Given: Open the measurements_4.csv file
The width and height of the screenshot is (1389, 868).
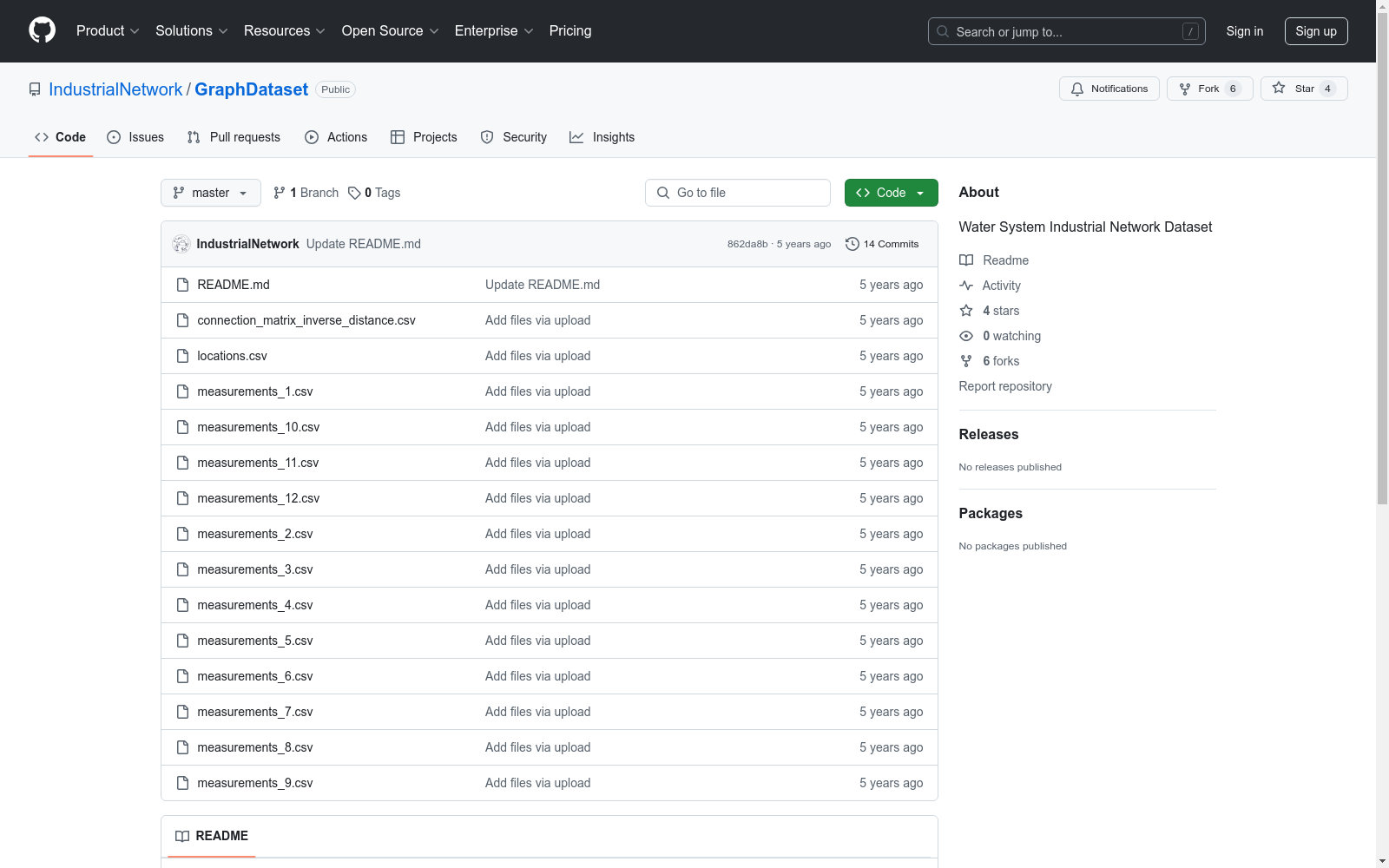Looking at the screenshot, I should [255, 605].
